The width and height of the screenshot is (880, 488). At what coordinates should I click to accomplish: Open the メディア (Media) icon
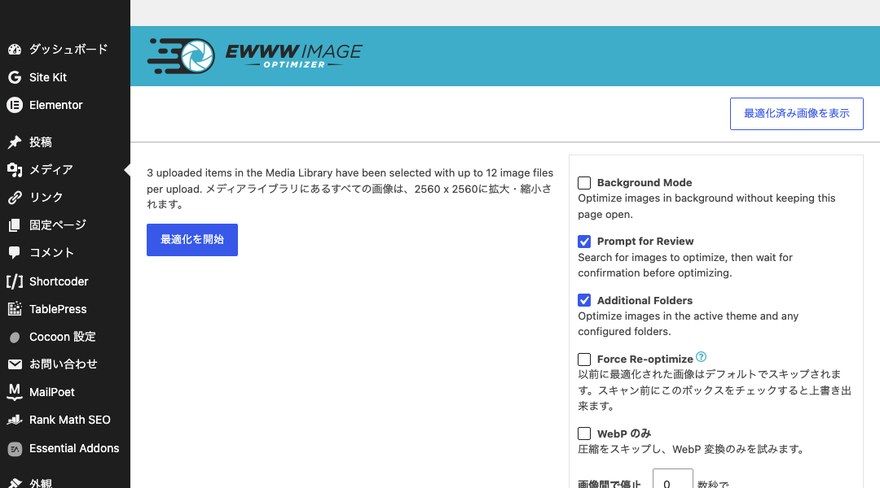click(15, 169)
